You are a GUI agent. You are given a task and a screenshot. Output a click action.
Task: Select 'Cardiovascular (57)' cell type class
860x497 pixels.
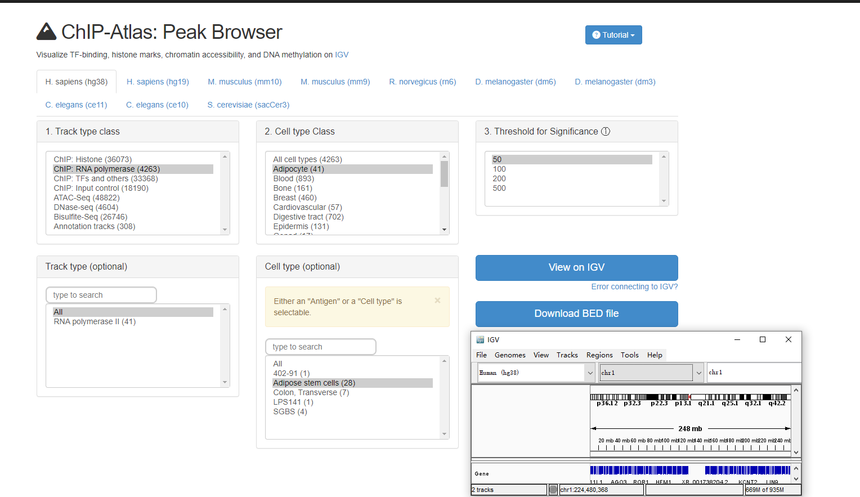tap(352, 207)
